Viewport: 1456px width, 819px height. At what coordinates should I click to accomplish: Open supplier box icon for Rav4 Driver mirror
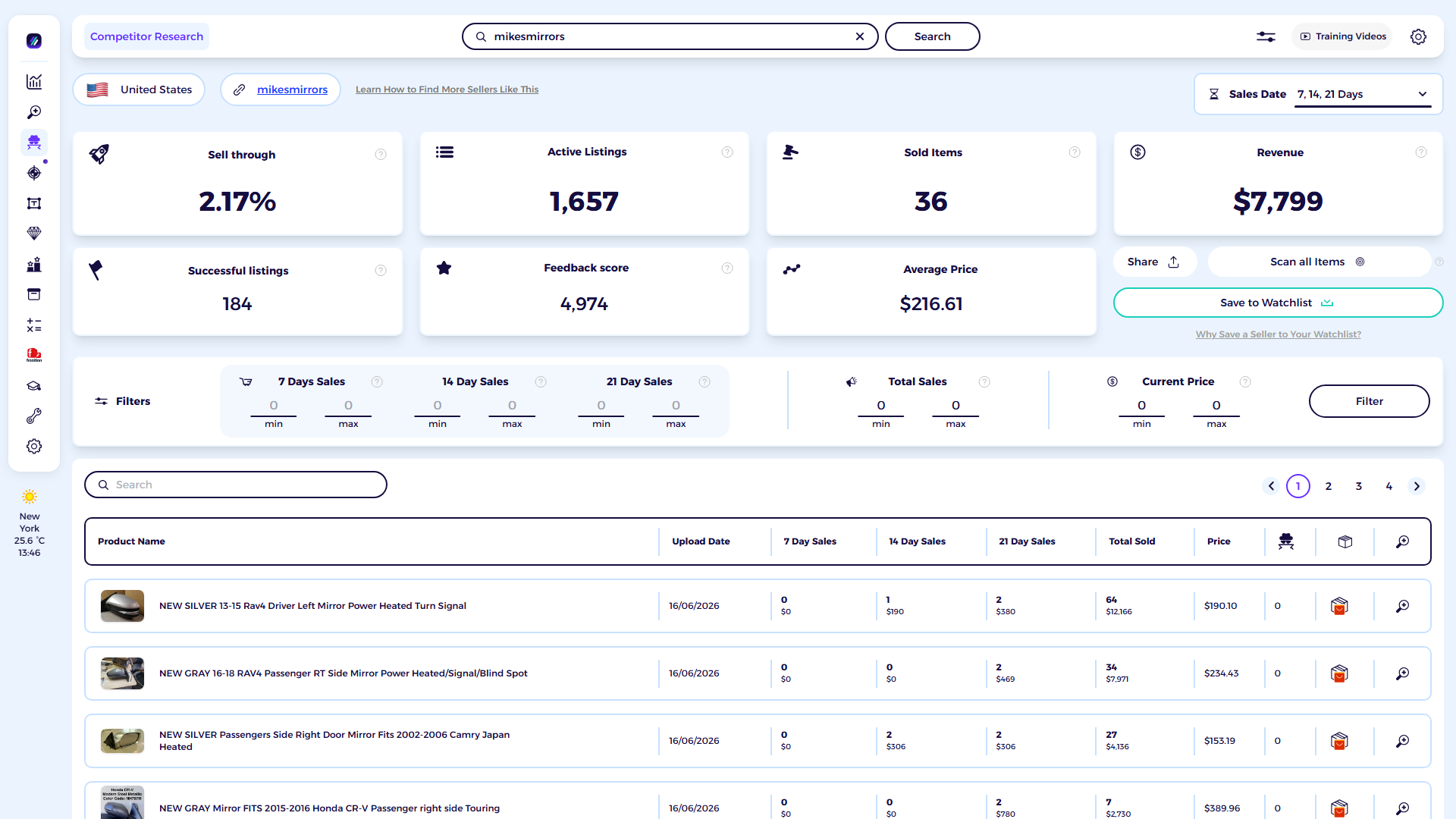click(1339, 606)
